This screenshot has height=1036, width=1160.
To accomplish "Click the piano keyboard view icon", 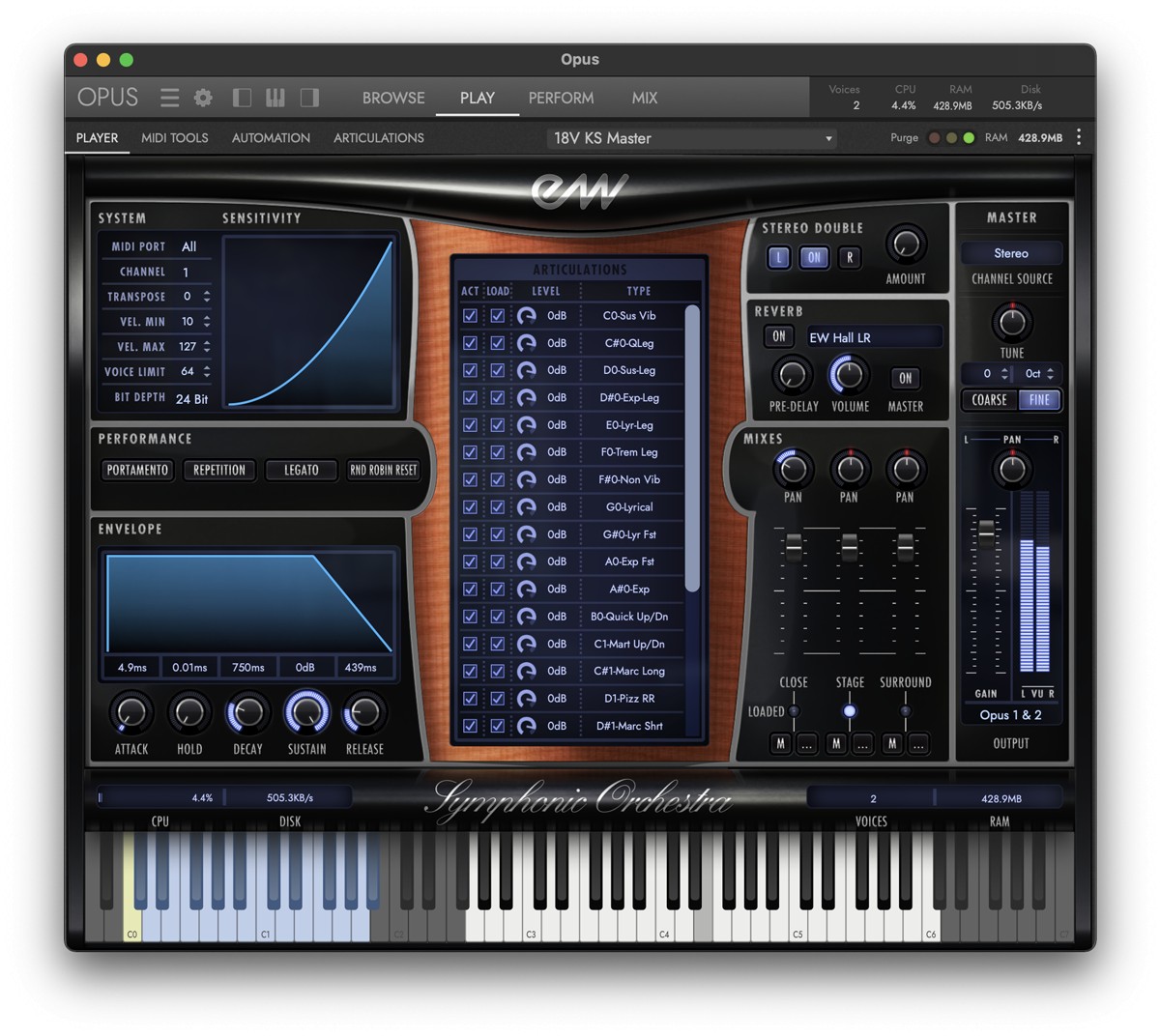I will pos(275,98).
